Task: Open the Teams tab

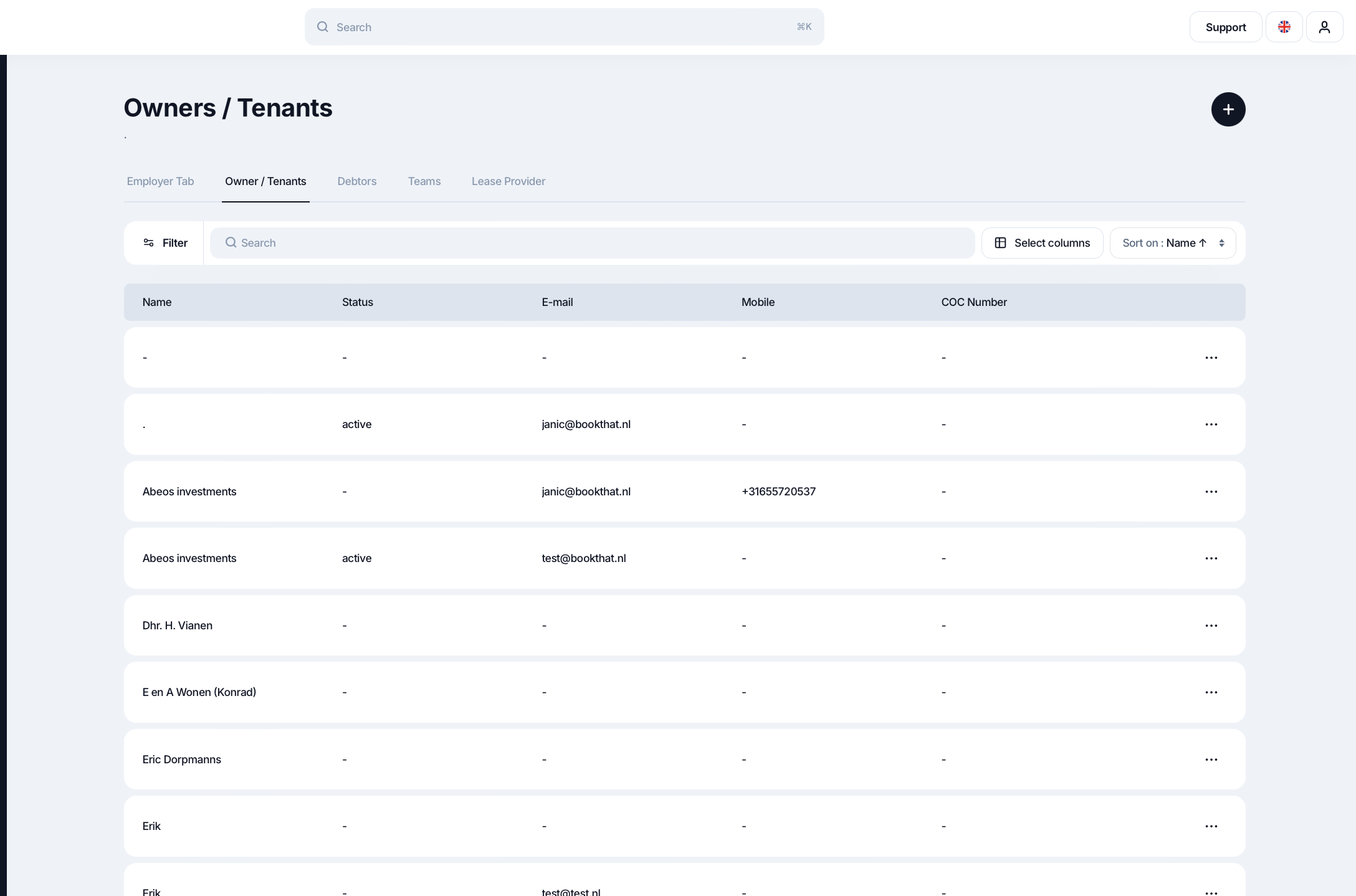Action: click(424, 181)
